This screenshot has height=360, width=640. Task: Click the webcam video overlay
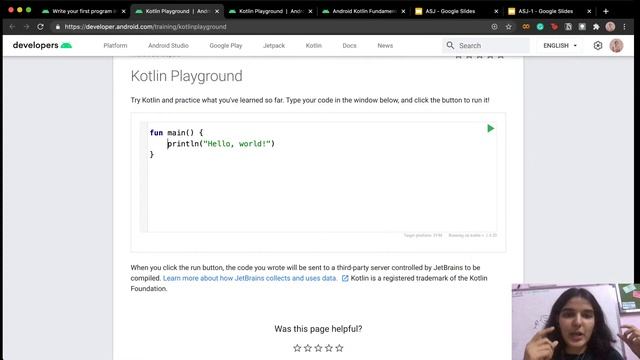[x=576, y=322]
